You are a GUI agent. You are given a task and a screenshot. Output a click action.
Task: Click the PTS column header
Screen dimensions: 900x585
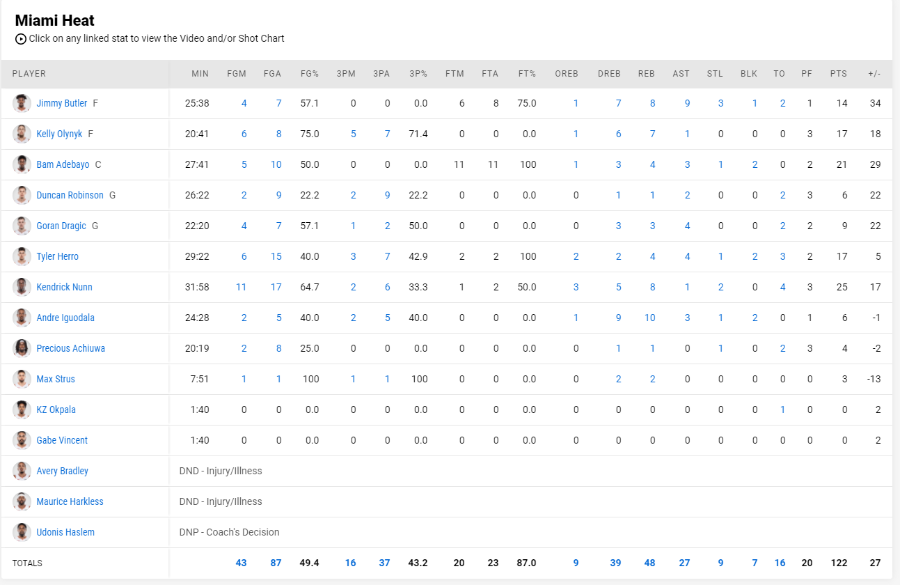pyautogui.click(x=839, y=73)
